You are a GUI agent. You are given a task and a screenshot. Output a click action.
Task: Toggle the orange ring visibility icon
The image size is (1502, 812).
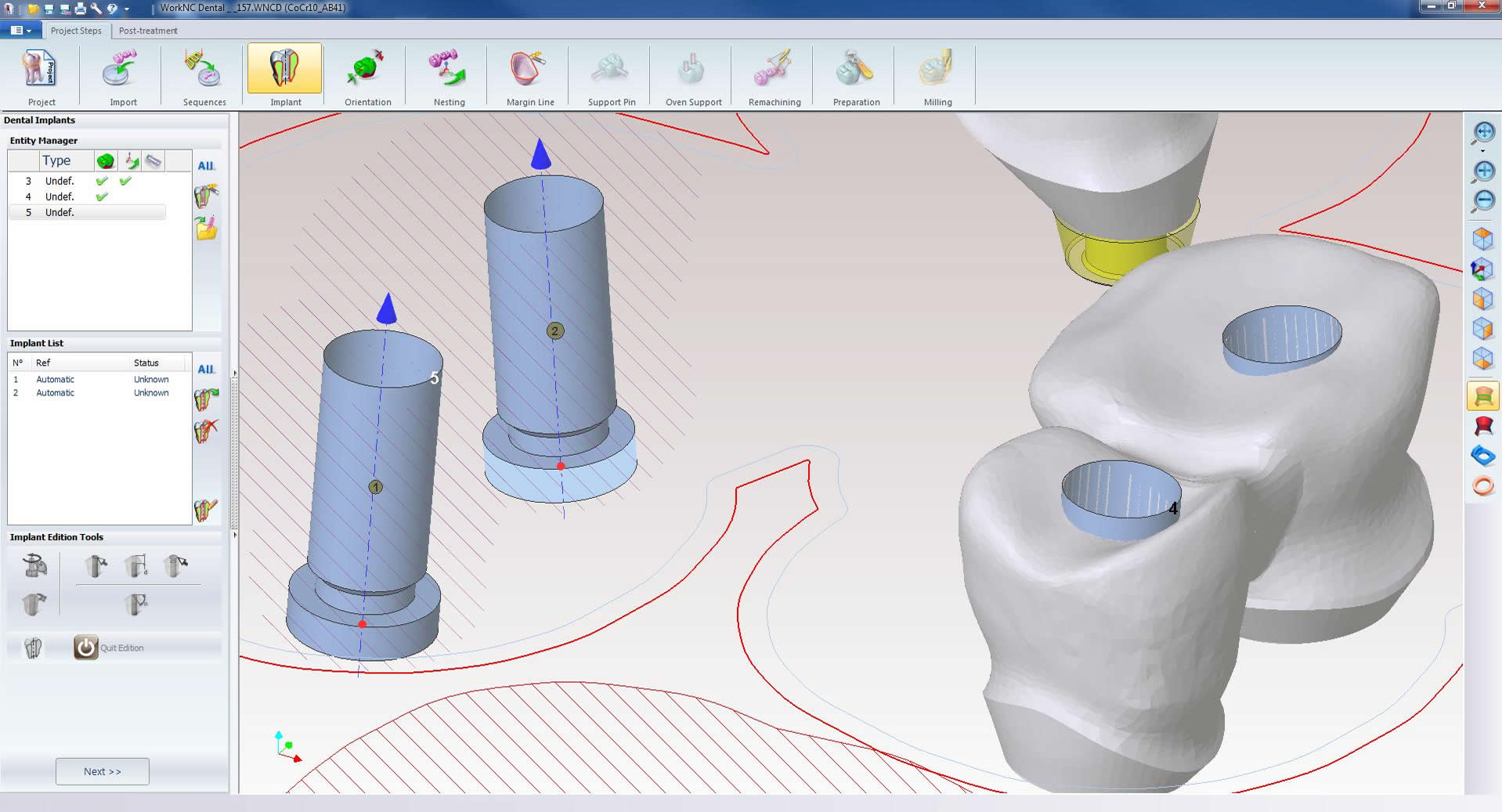click(1483, 486)
